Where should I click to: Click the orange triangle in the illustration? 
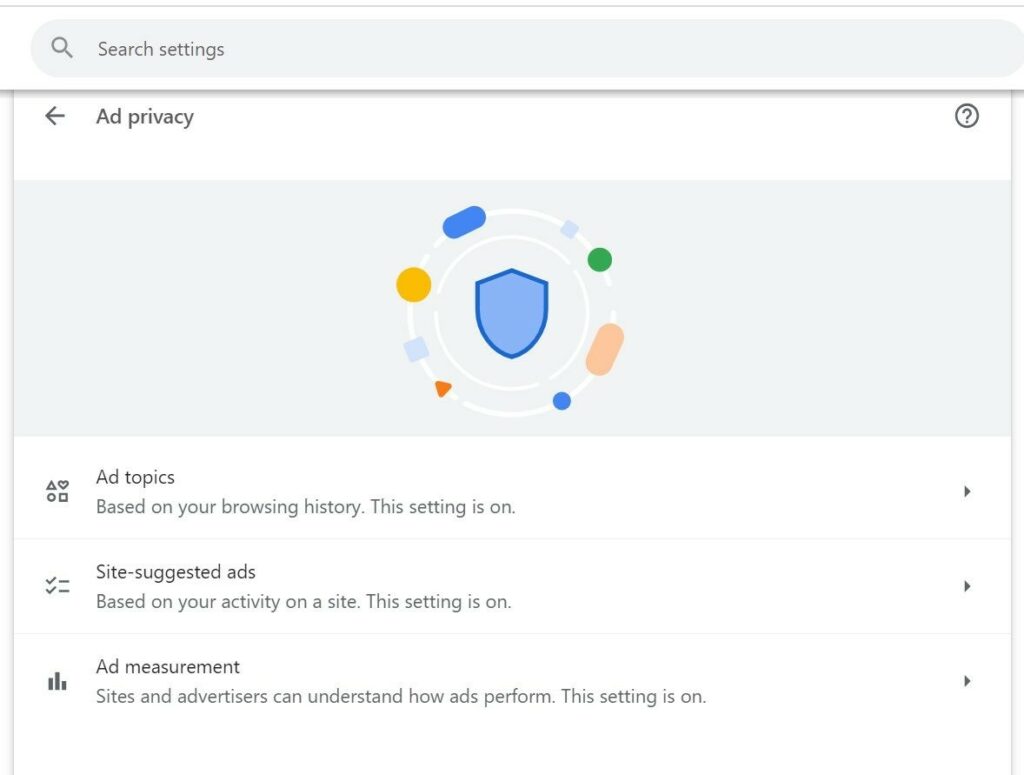pyautogui.click(x=442, y=388)
